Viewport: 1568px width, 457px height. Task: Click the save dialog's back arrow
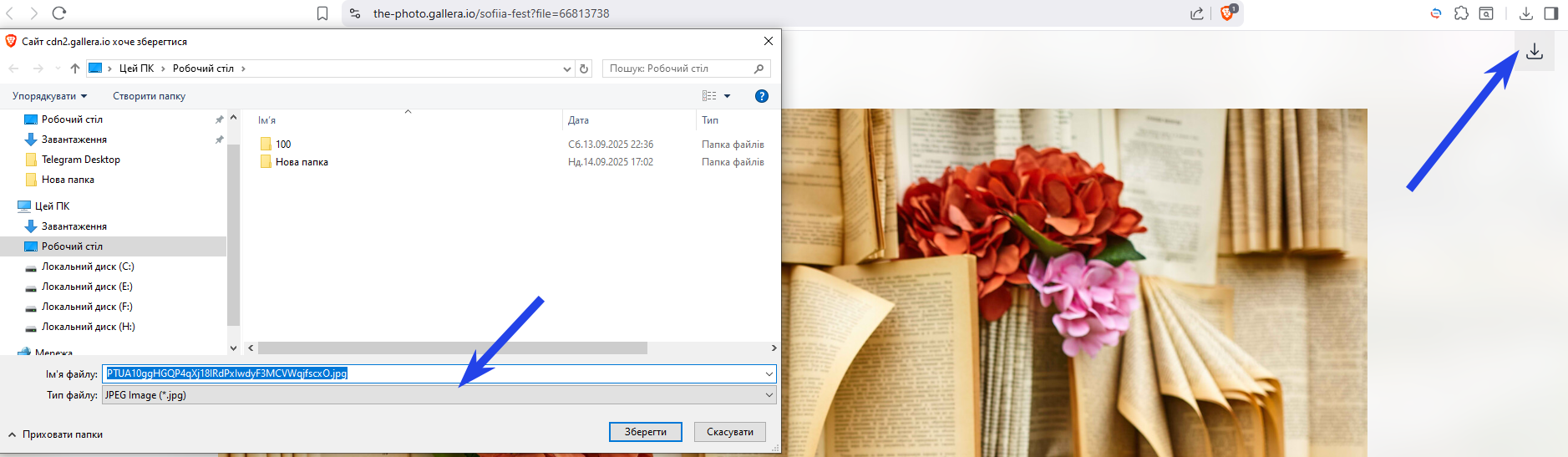tap(13, 69)
